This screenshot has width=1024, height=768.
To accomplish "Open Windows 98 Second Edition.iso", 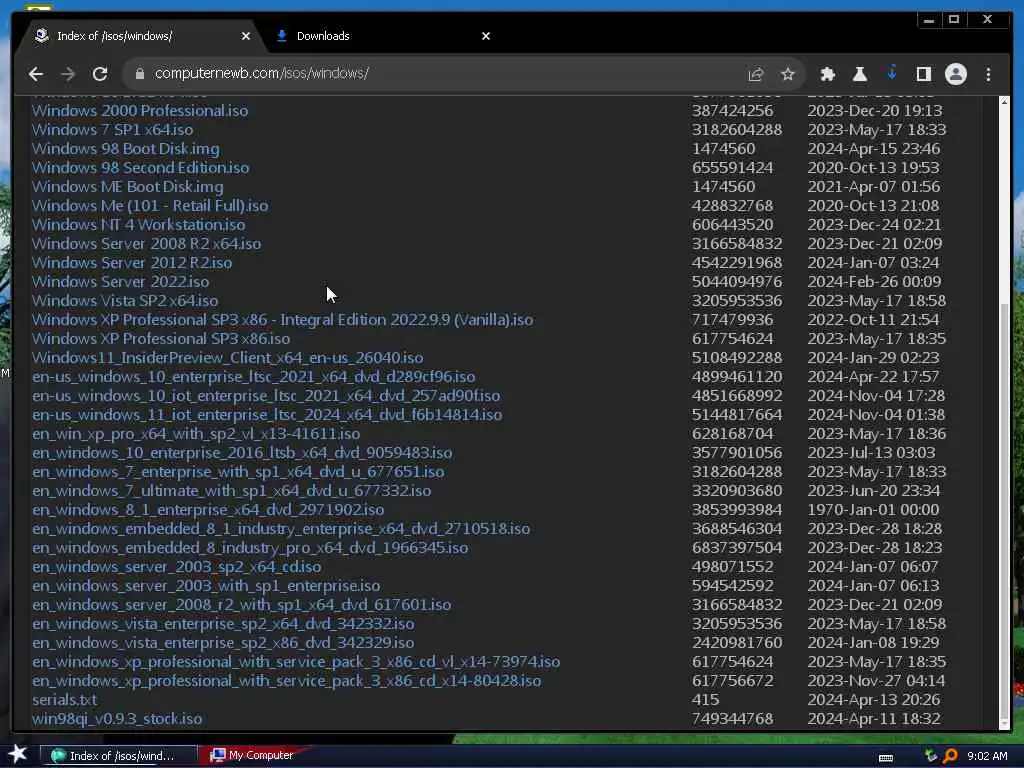I will click(x=140, y=167).
